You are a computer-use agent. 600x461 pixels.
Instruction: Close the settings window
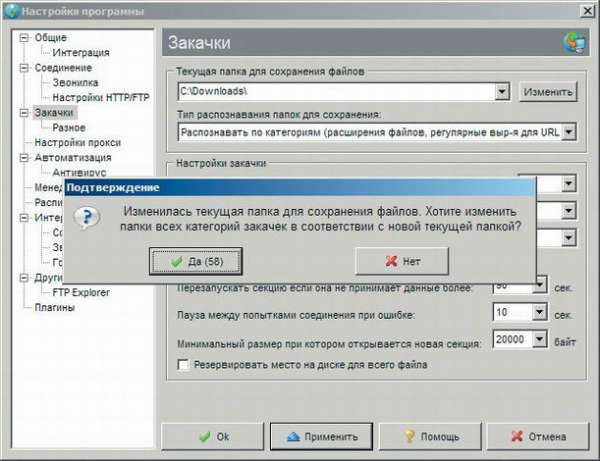[x=587, y=10]
